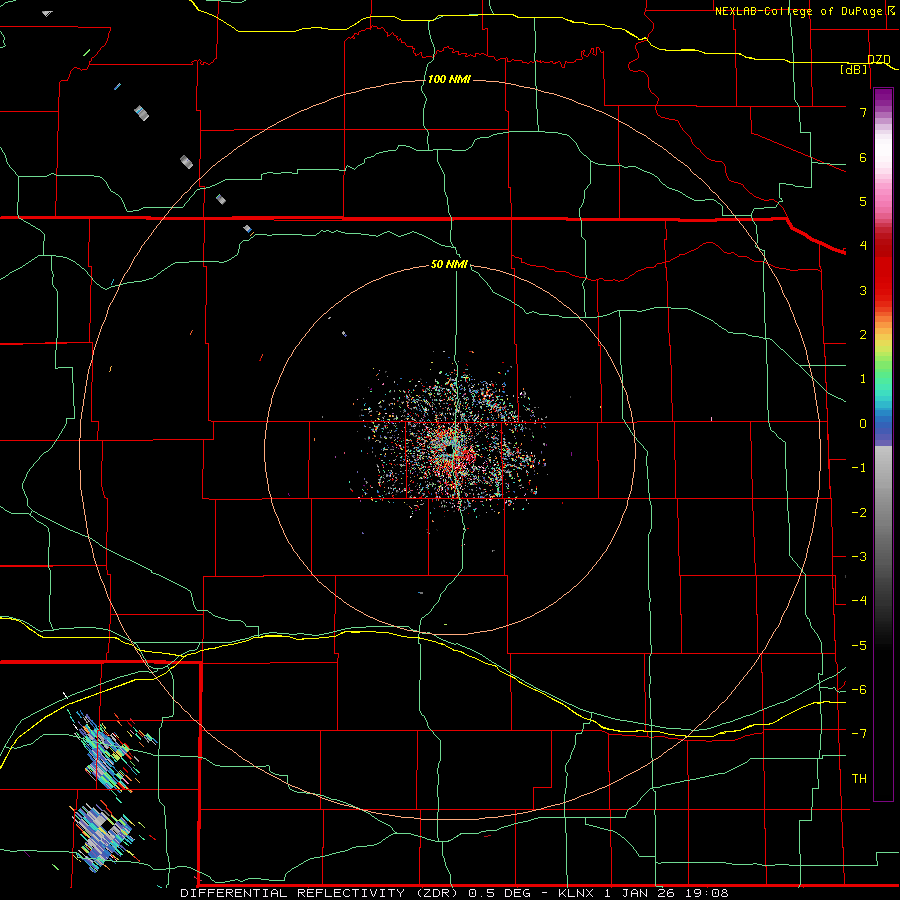Viewport: 900px width, 900px height.
Task: Click the 50 NMI range ring label
Action: (449, 264)
